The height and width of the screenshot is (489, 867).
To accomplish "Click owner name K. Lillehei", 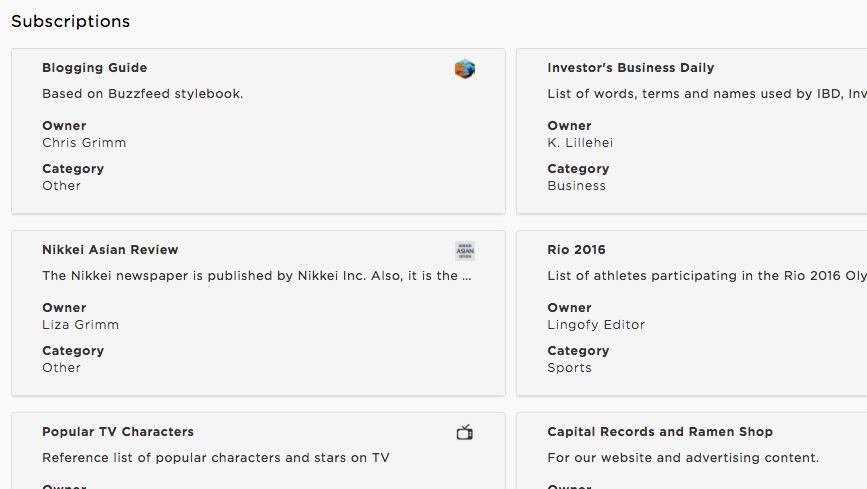I will 580,143.
